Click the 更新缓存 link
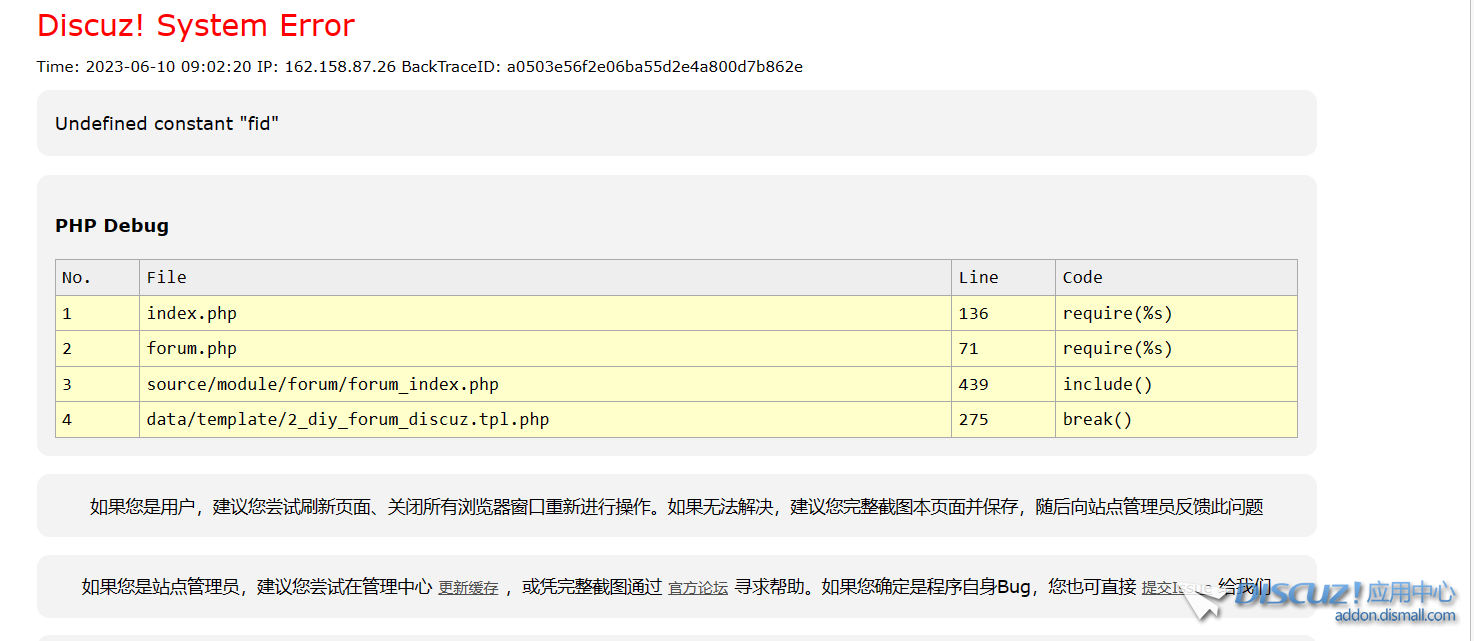This screenshot has width=1474, height=641. (x=468, y=588)
